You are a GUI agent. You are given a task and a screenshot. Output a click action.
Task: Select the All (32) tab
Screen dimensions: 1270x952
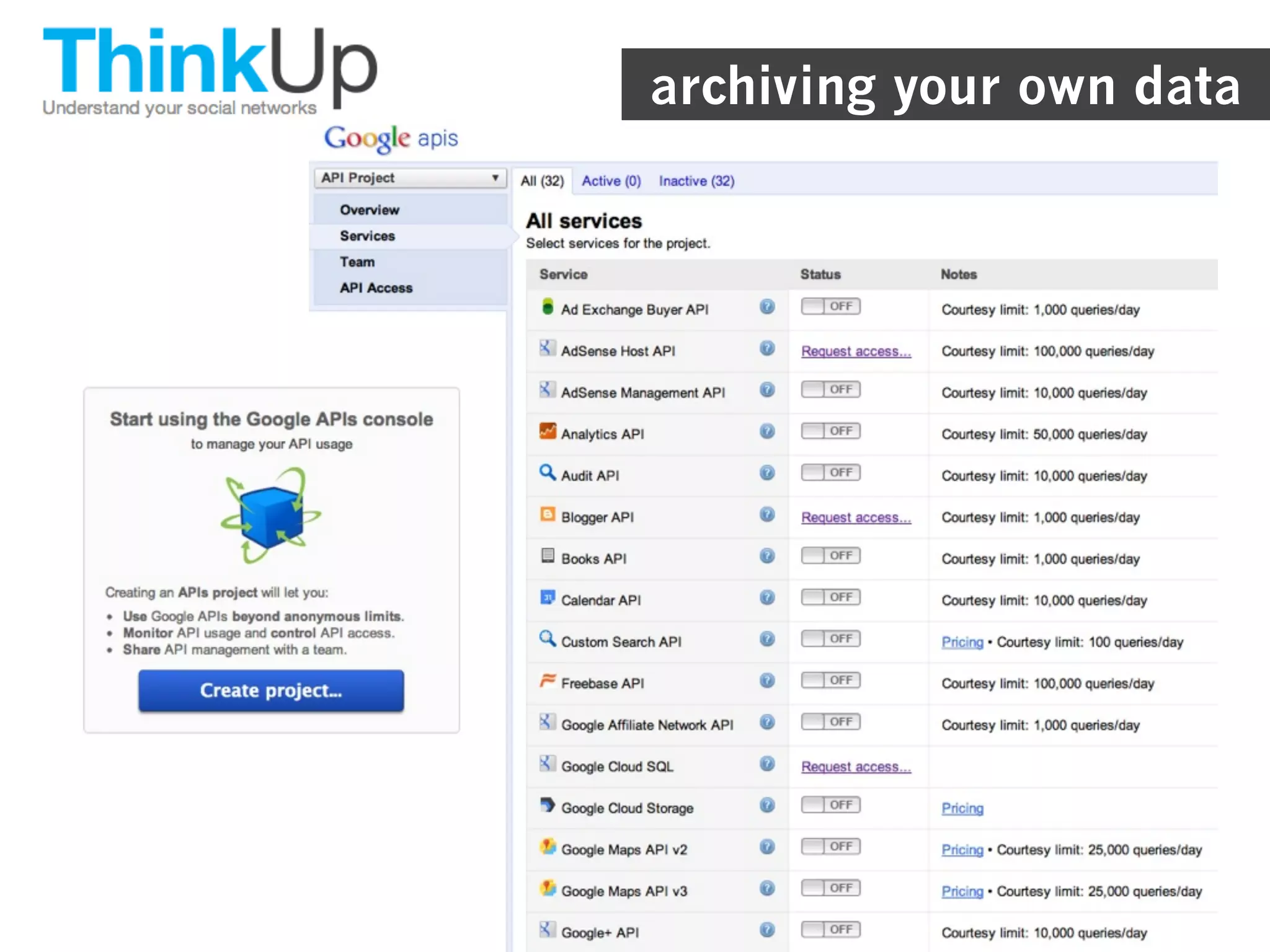tap(542, 181)
